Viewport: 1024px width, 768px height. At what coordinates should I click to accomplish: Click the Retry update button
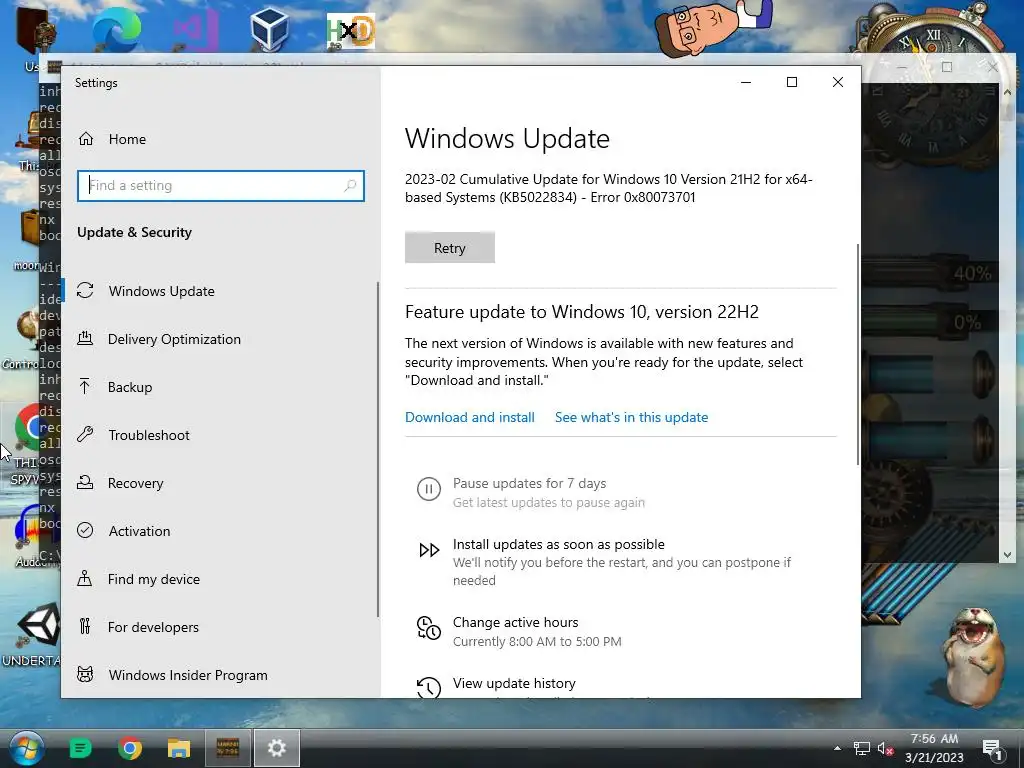click(x=450, y=248)
